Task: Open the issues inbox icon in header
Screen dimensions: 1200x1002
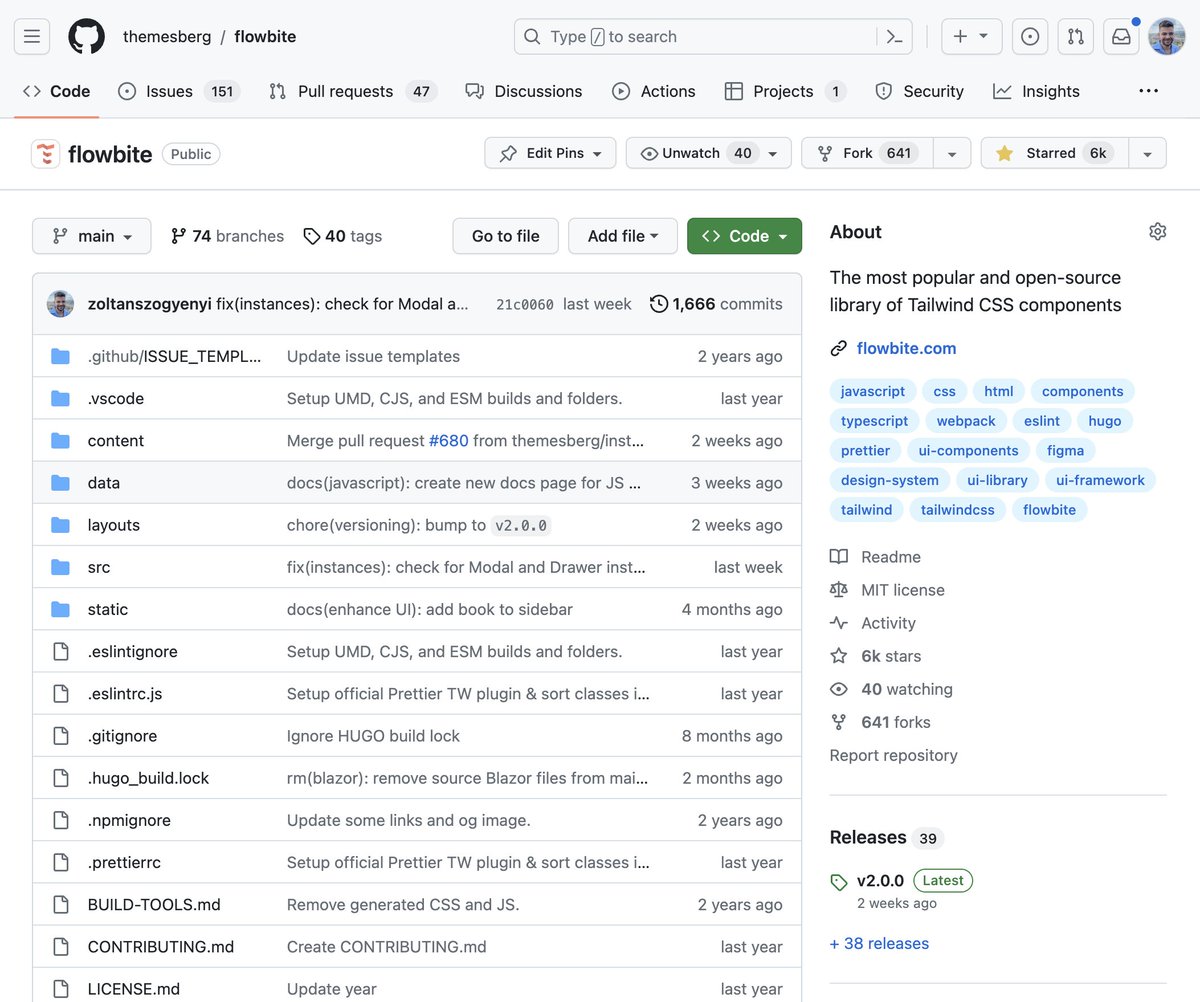Action: pyautogui.click(x=1030, y=37)
